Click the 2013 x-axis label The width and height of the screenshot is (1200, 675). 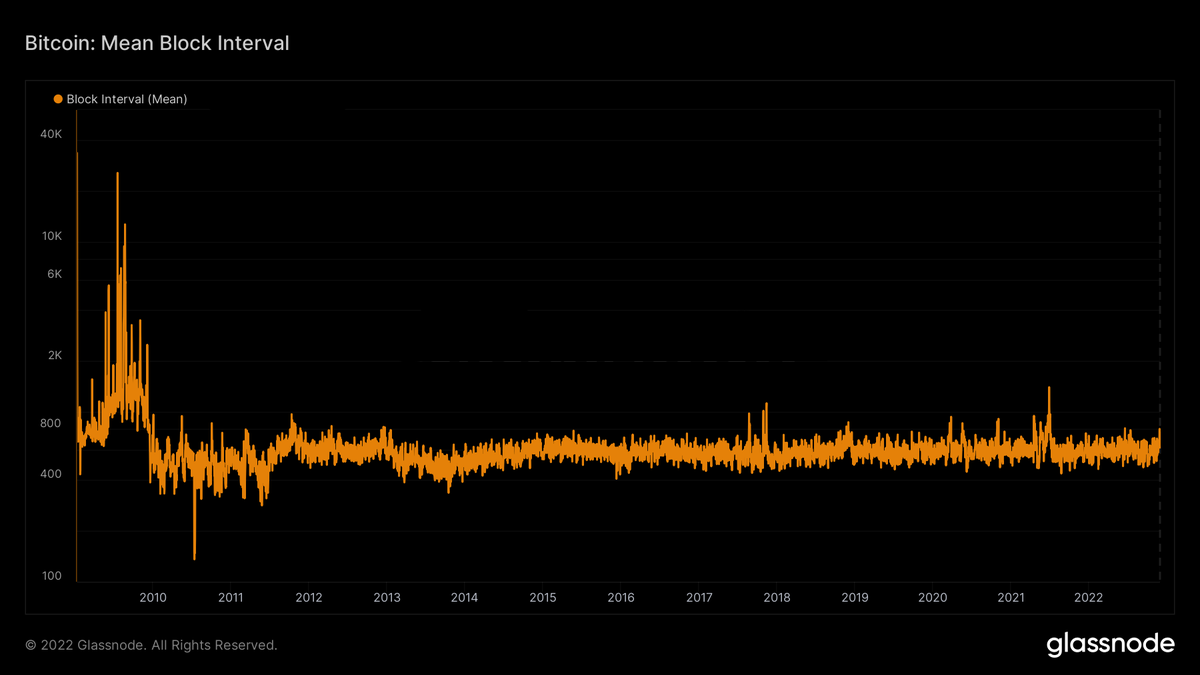point(387,598)
